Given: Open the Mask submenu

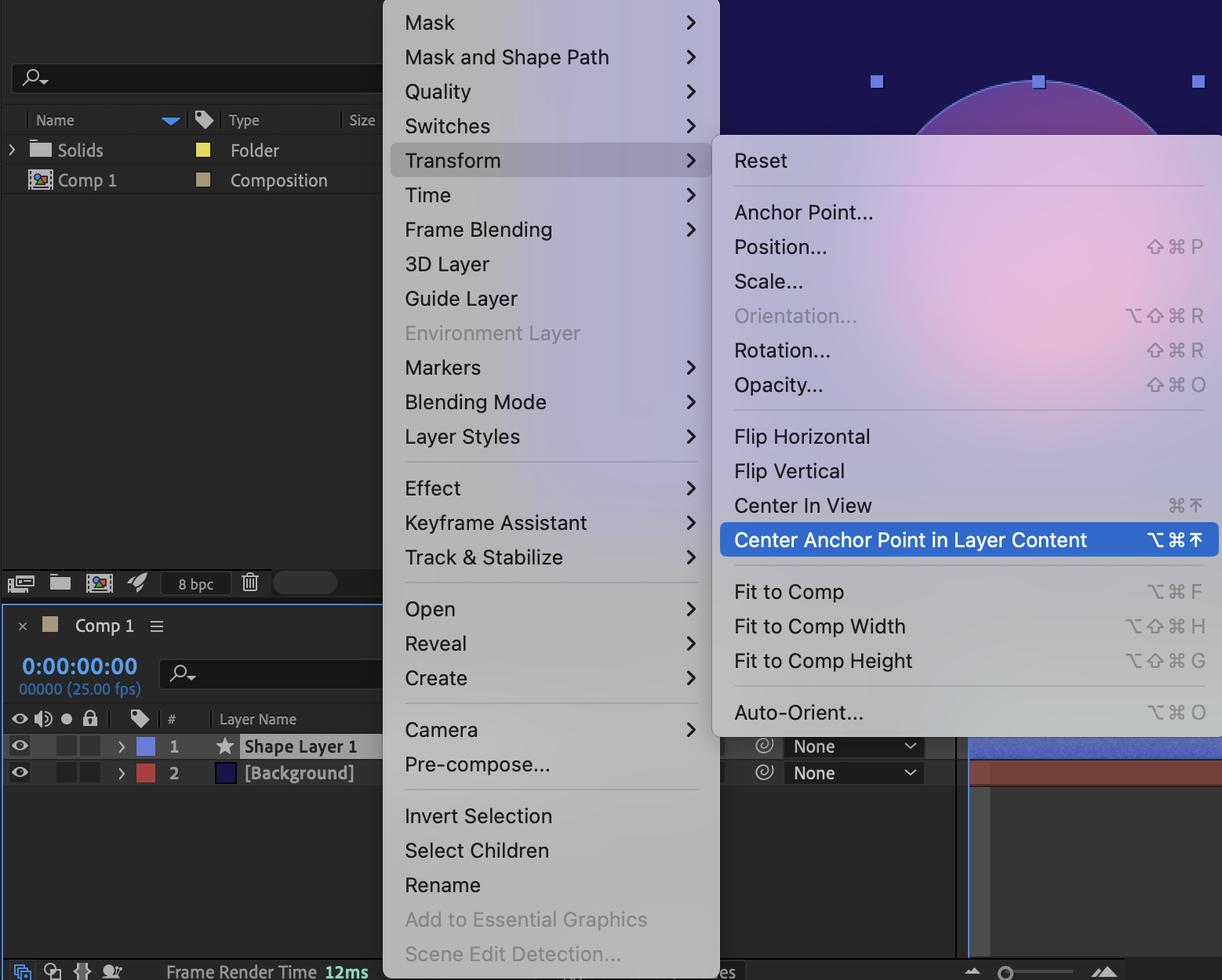Looking at the screenshot, I should pos(551,23).
